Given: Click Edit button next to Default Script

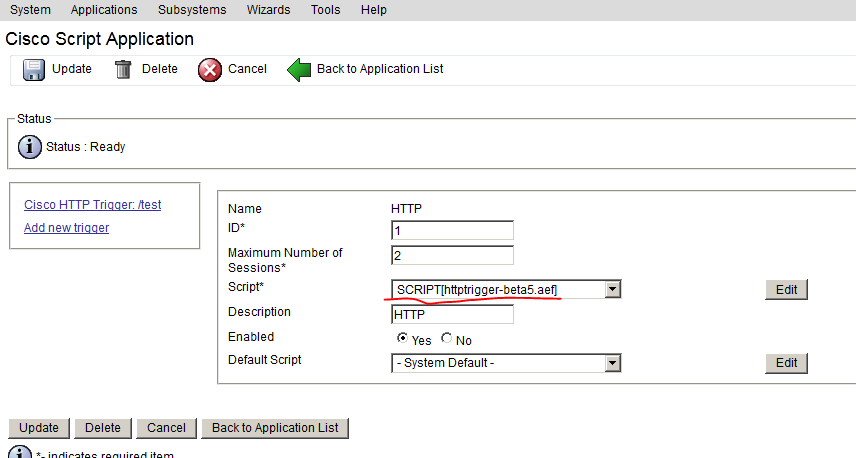Looking at the screenshot, I should point(786,363).
